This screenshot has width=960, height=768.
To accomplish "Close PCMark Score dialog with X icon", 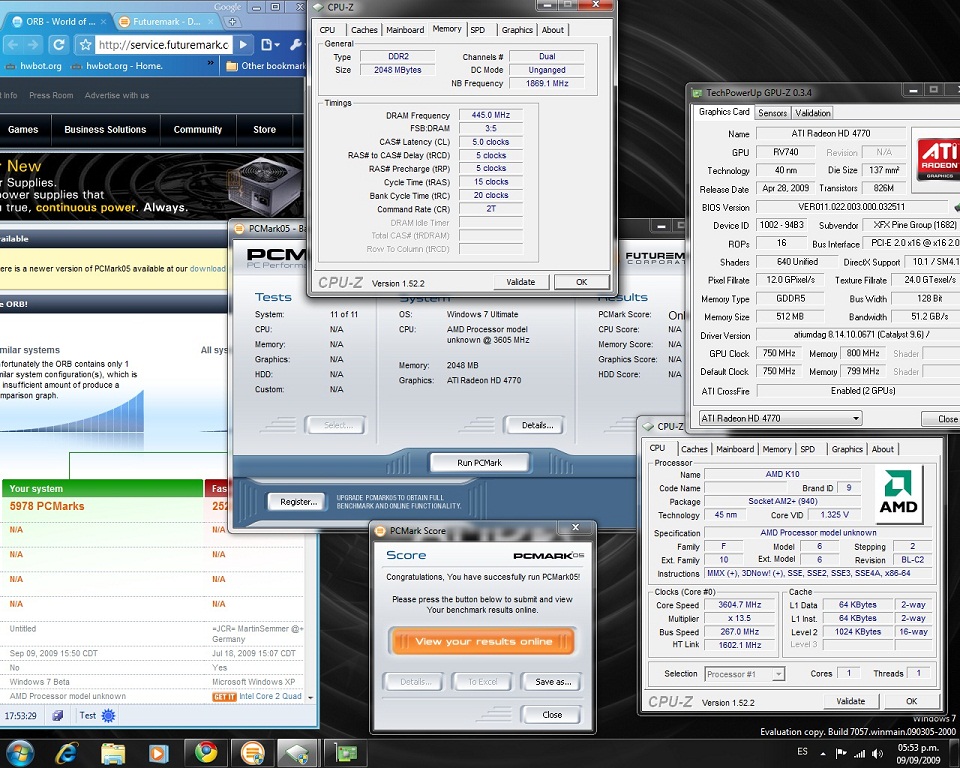I will pos(576,527).
